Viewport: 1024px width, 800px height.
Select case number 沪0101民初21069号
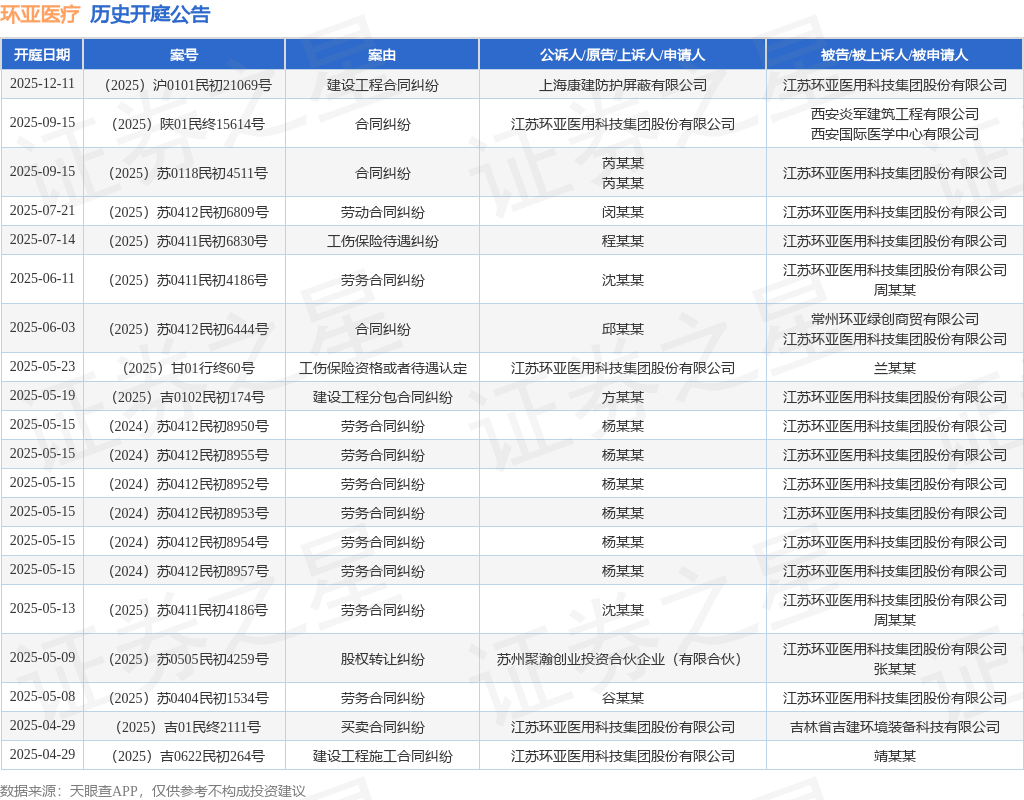pyautogui.click(x=187, y=85)
